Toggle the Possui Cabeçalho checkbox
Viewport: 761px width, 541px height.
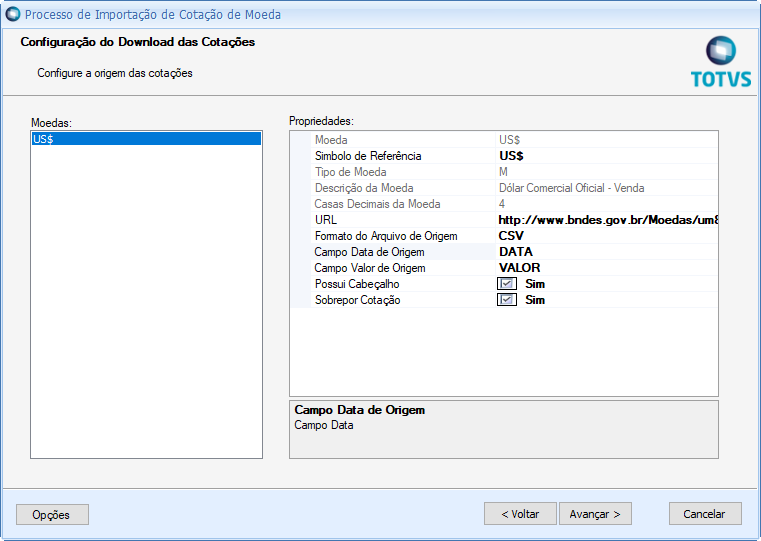pos(507,284)
